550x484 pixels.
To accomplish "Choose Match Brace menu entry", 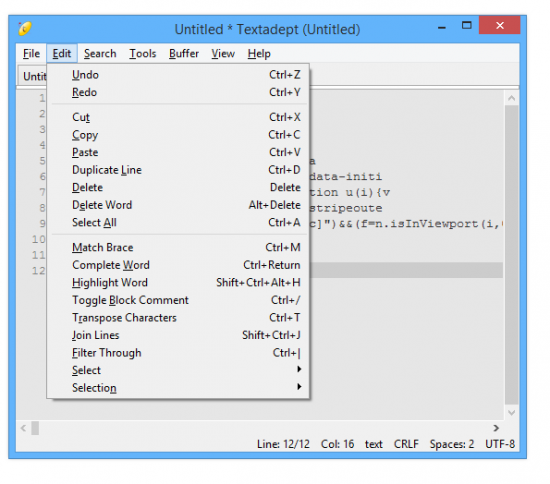I will tap(178, 247).
